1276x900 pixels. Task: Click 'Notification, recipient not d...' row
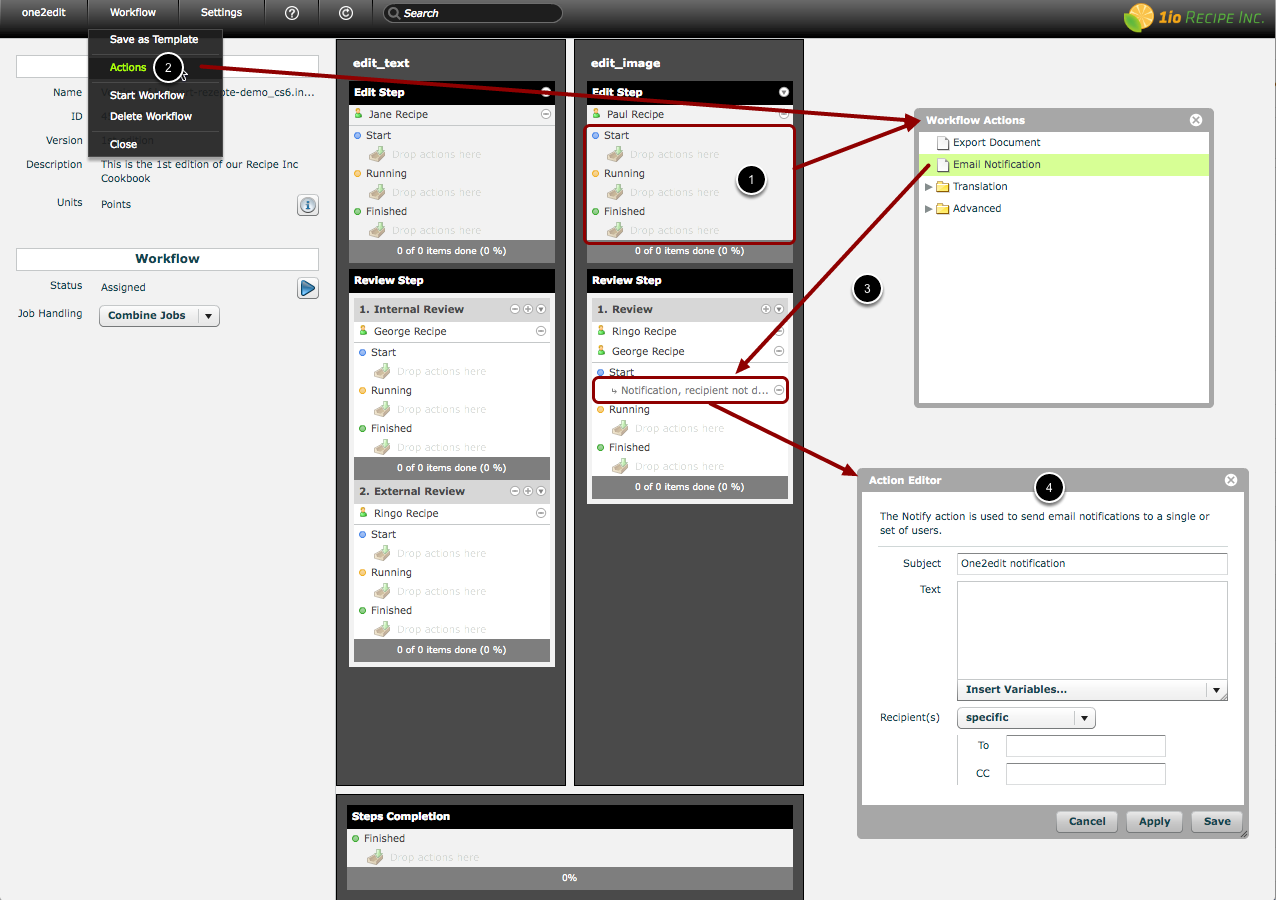point(690,390)
